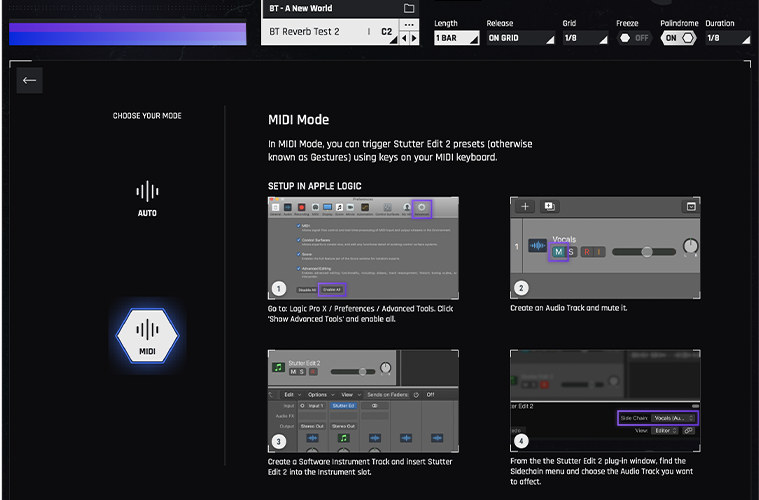Open the Length dropdown showing 1 BAR
This screenshot has height=500, width=759.
[456, 38]
